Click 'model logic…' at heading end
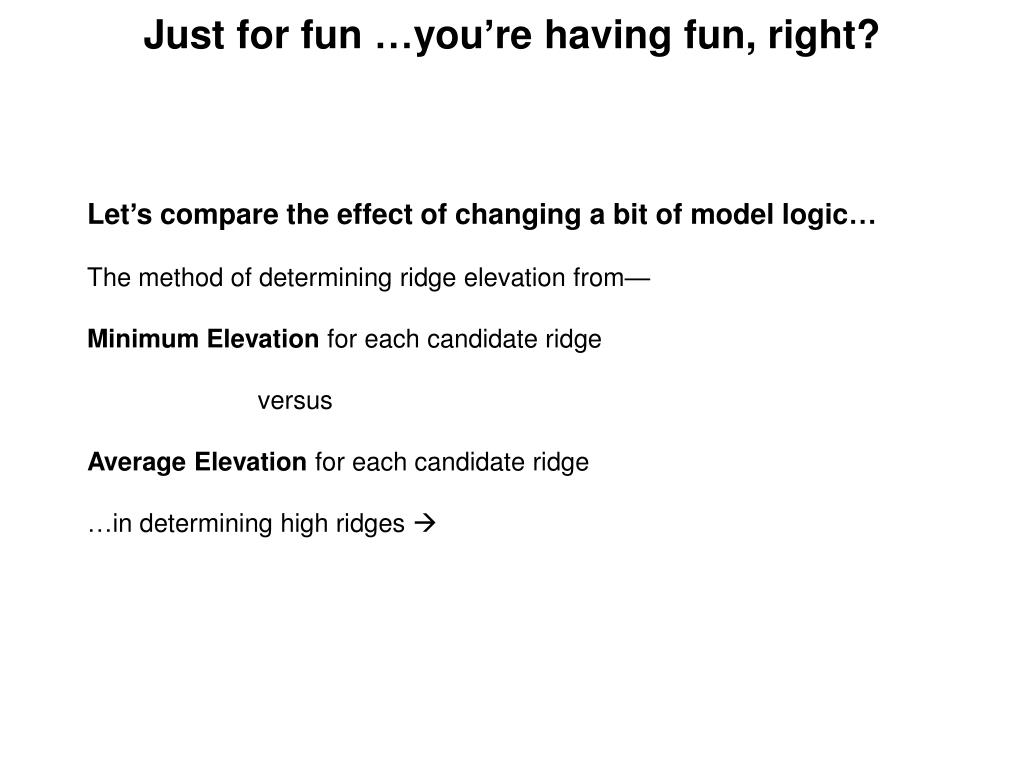Screen dimensions: 1024x768 [783, 215]
